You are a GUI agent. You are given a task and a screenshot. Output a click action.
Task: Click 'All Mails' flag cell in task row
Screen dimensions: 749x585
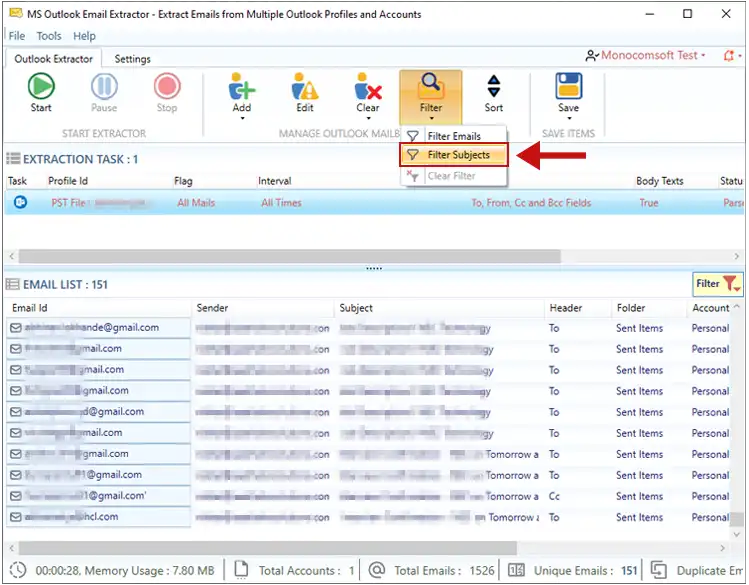pyautogui.click(x=196, y=203)
